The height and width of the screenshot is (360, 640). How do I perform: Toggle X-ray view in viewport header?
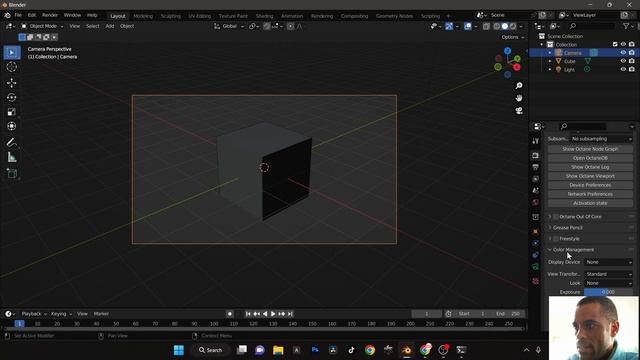pyautogui.click(x=486, y=26)
